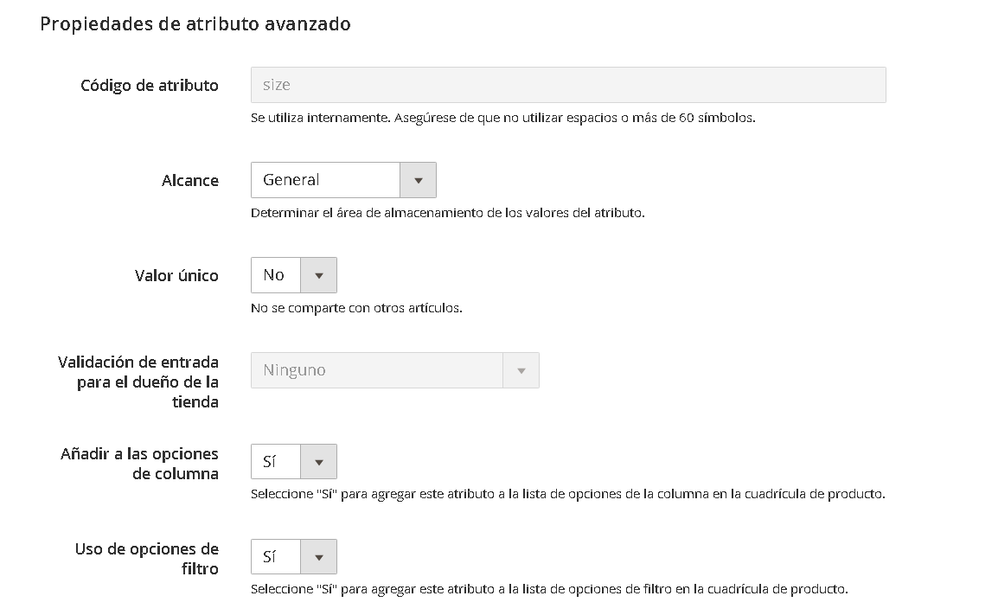The image size is (998, 616).
Task: Open the Alcance dropdown showing General
Action: click(326, 180)
